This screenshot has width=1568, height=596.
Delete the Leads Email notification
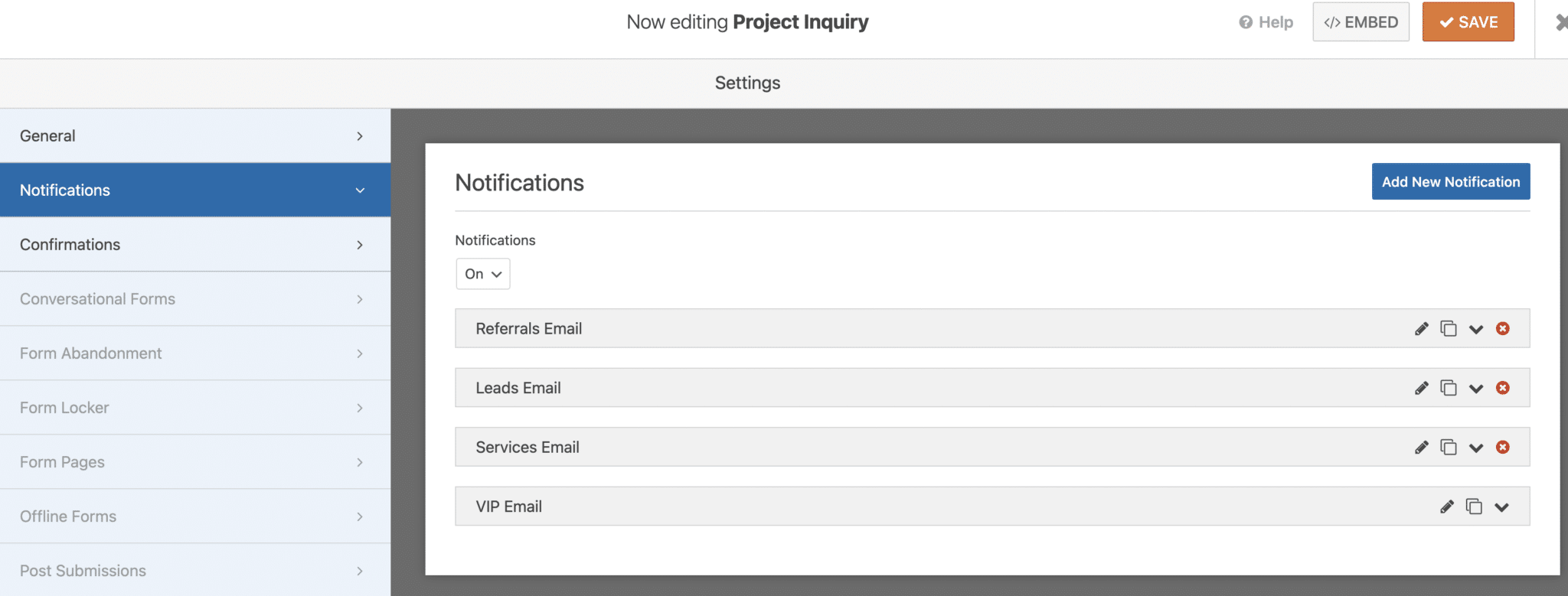(x=1503, y=388)
